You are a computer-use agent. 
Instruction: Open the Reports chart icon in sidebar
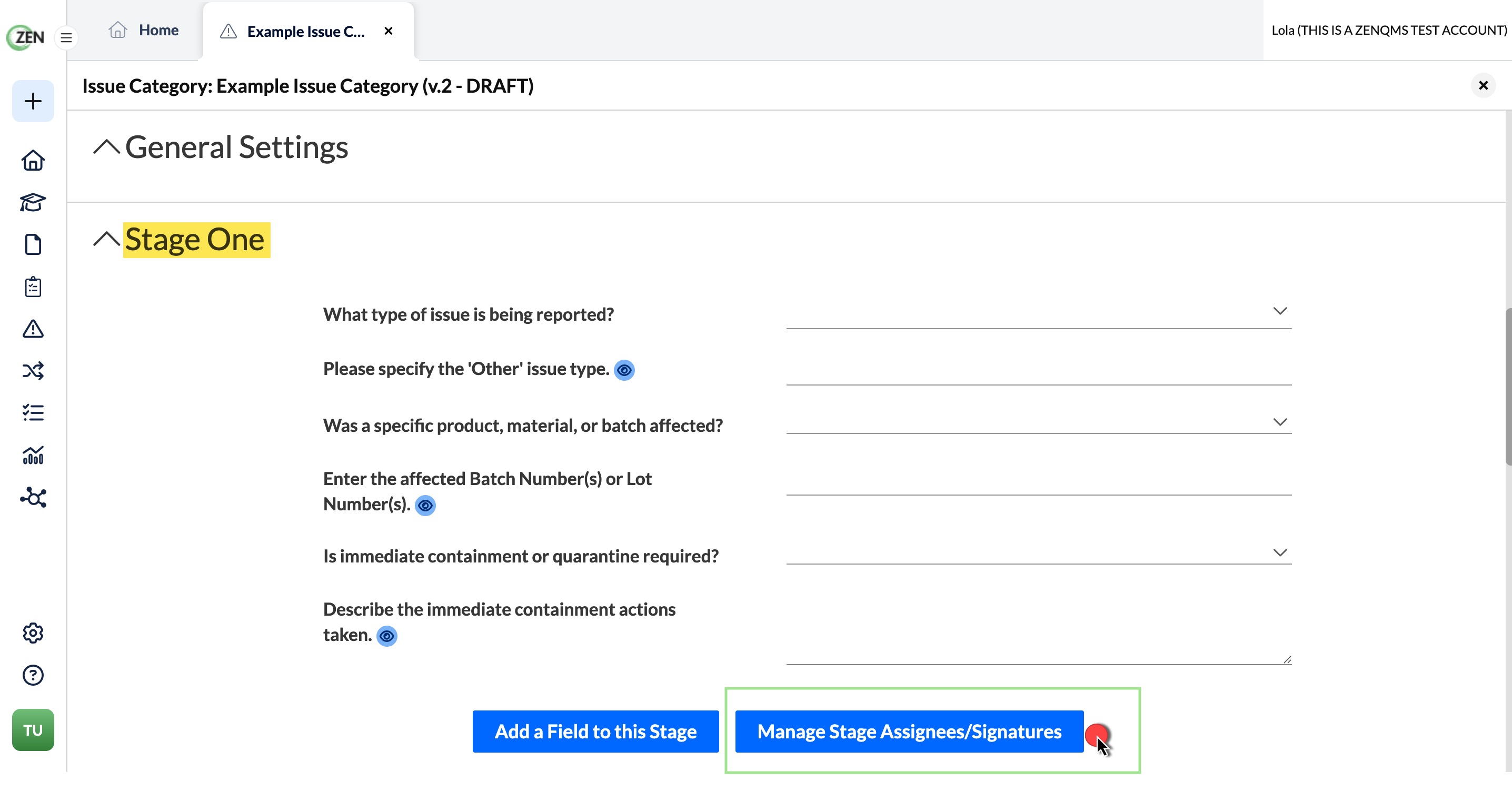coord(33,455)
